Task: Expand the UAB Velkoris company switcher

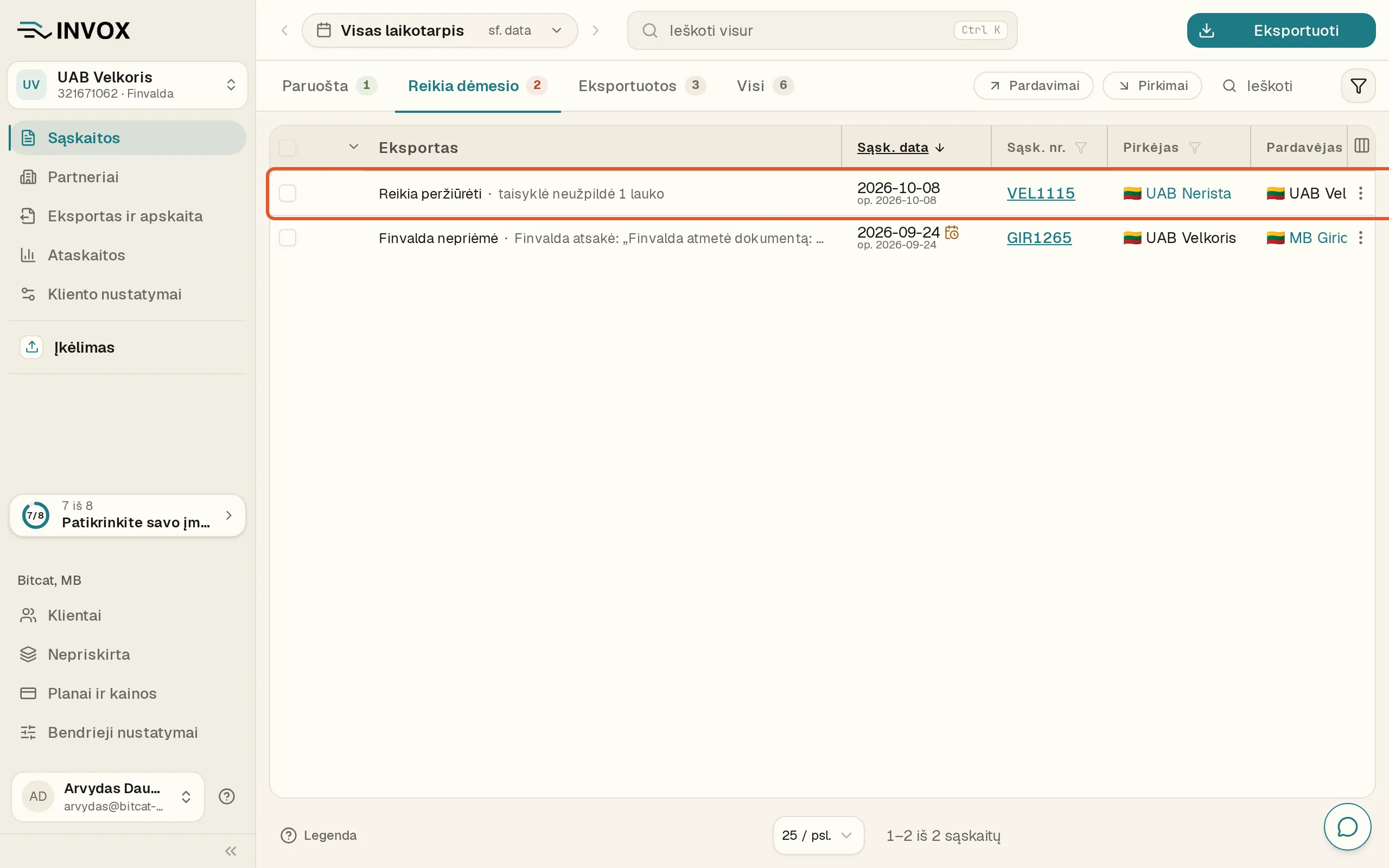Action: click(x=128, y=85)
